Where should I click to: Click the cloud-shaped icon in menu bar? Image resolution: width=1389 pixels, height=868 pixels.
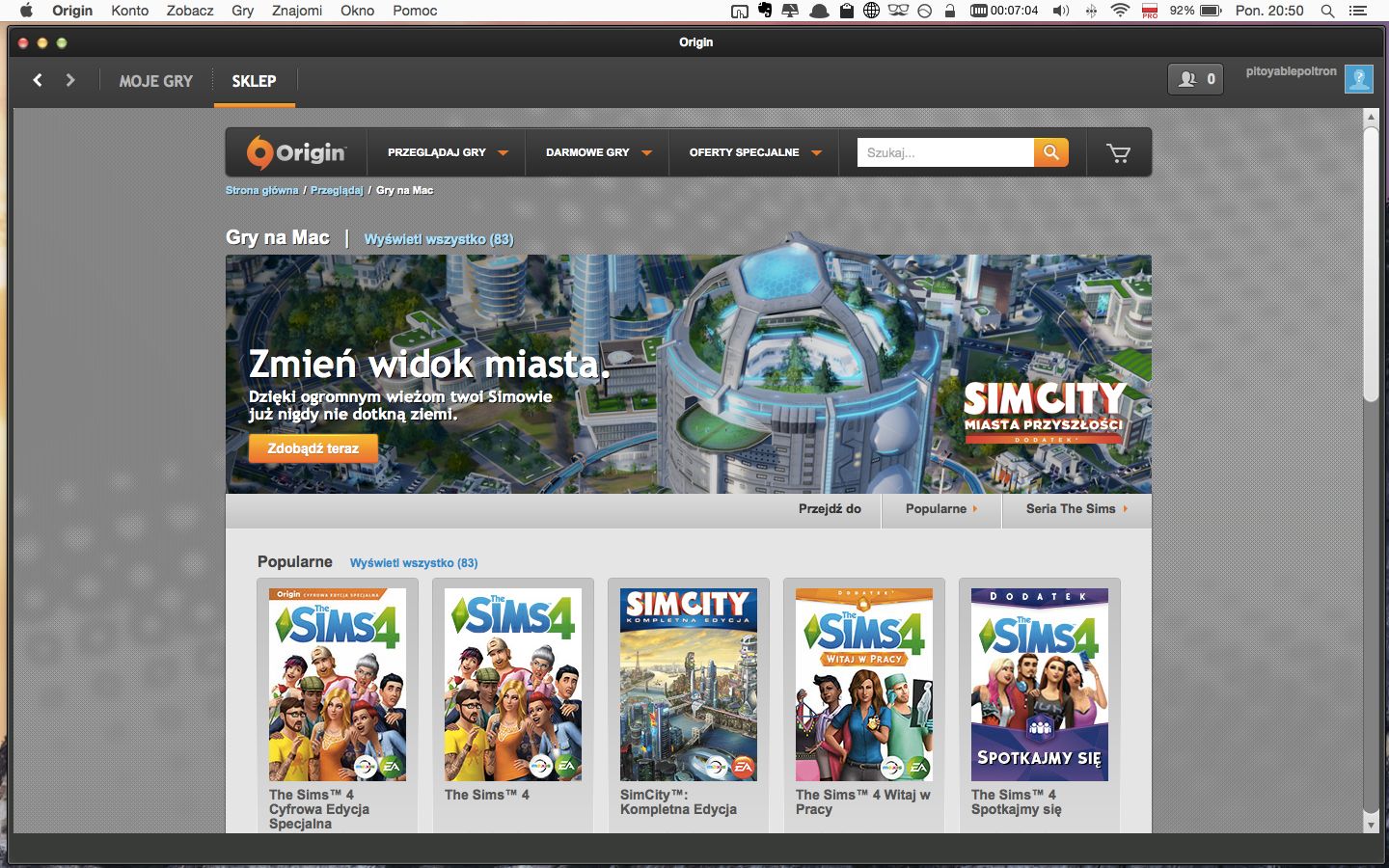click(x=819, y=11)
